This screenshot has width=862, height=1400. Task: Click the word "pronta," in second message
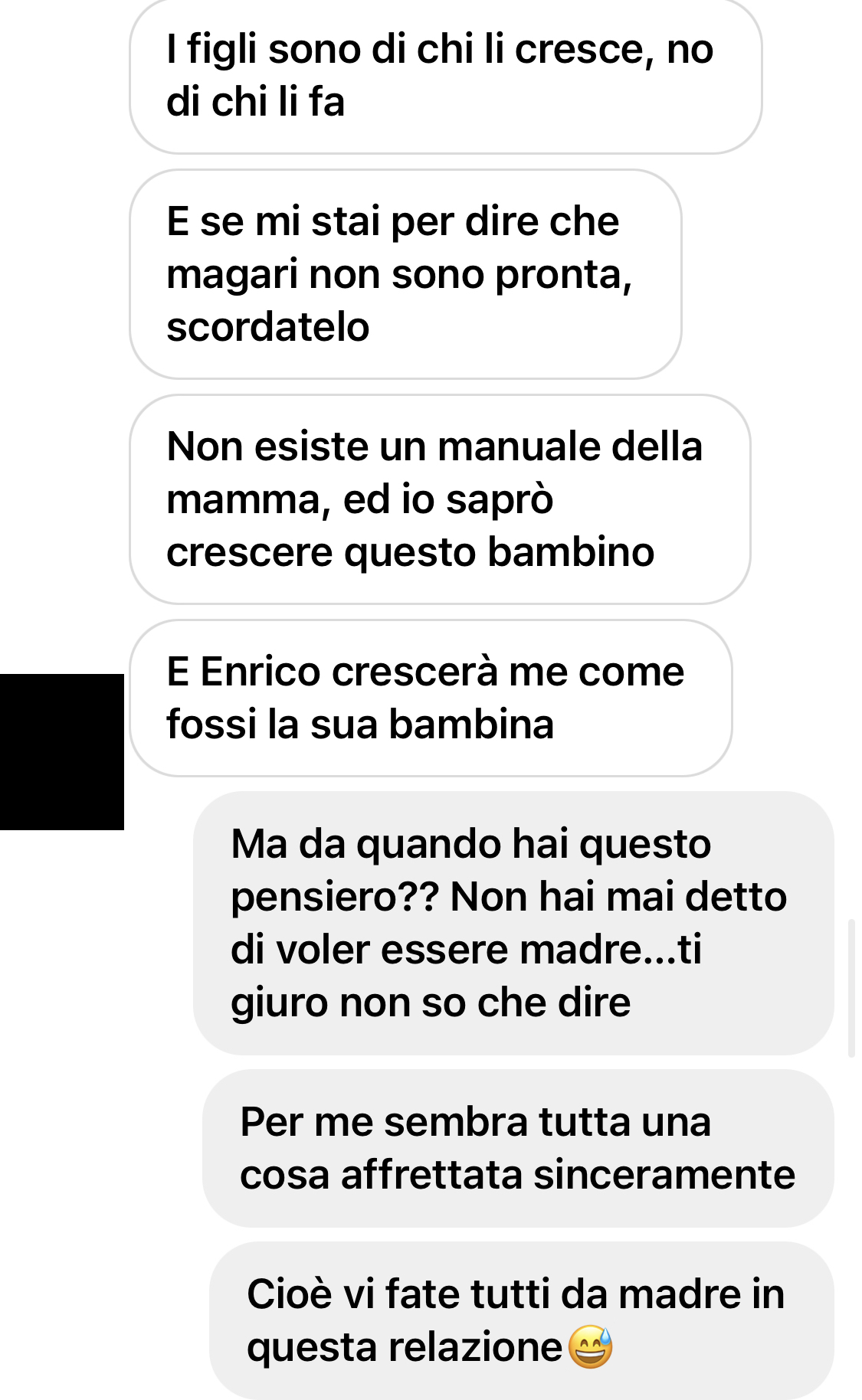pos(564,276)
